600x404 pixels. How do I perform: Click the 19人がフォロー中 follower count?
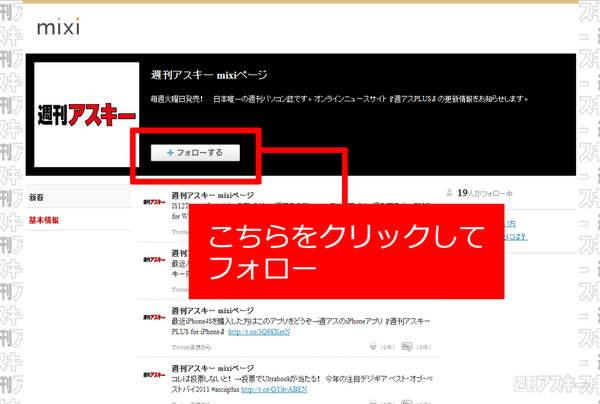485,193
